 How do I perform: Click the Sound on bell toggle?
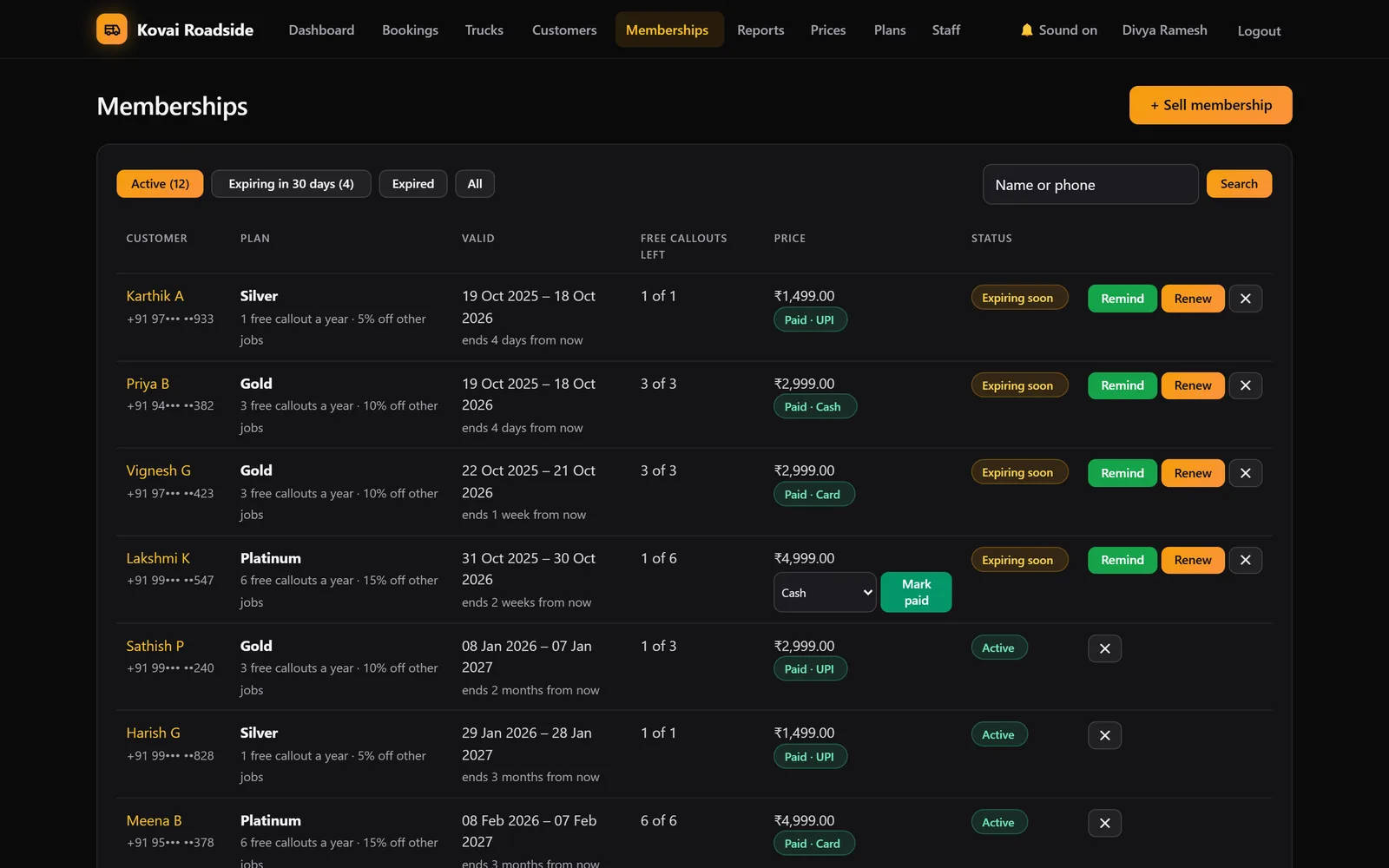coord(1058,30)
